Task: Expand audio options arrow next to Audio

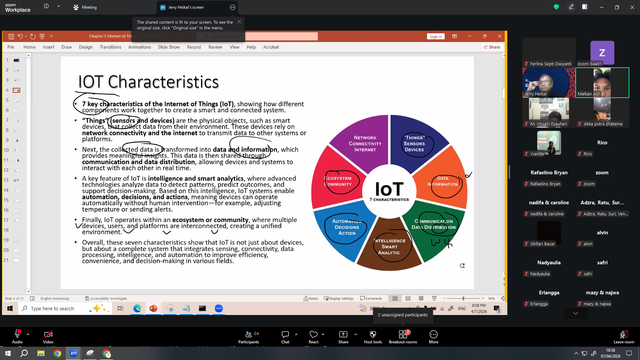Action: (x=28, y=334)
